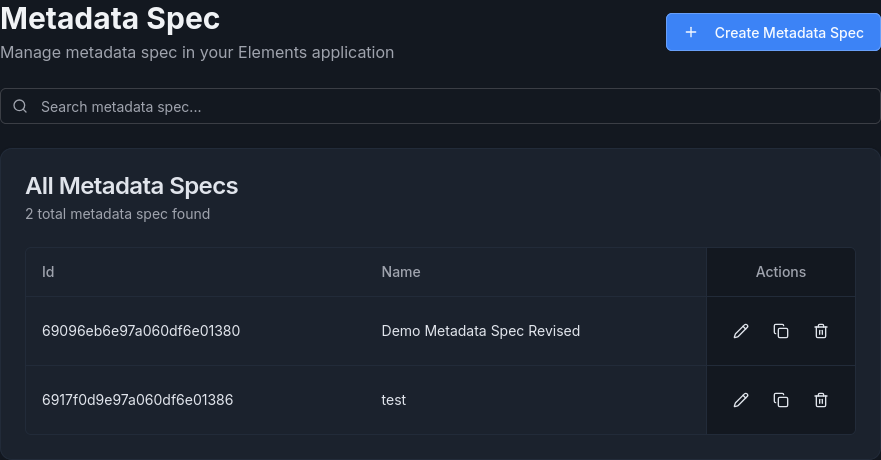Edit the Demo Metadata Spec Revised entry
The width and height of the screenshot is (881, 460).
(741, 331)
